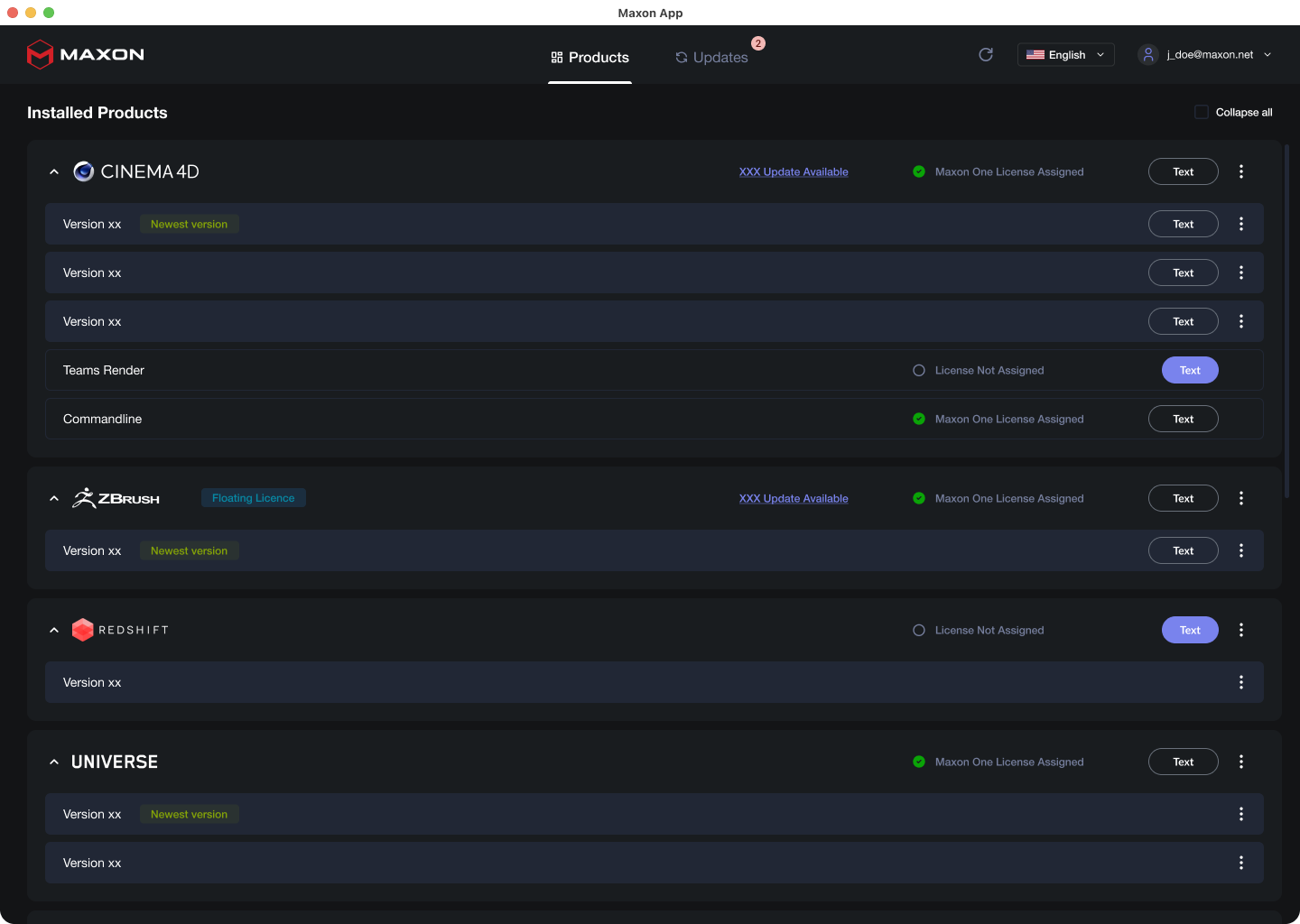Open kebab menu for Cinema 4D newest version
1300x924 pixels.
(x=1241, y=224)
